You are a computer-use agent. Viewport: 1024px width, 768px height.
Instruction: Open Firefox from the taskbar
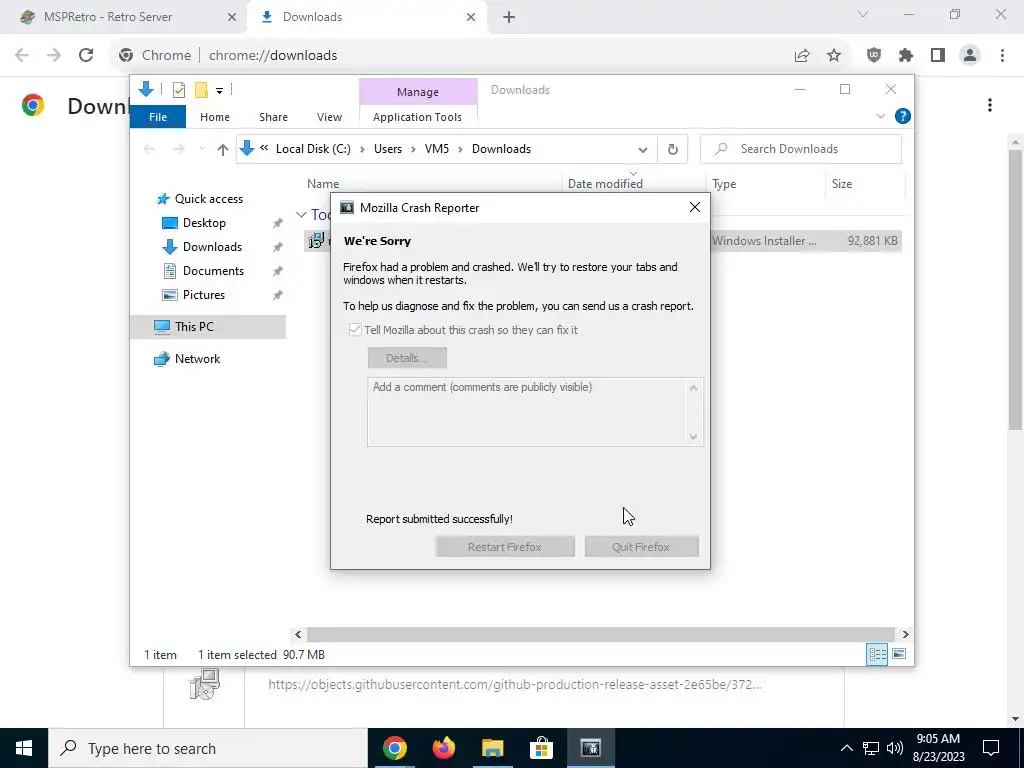[x=444, y=748]
